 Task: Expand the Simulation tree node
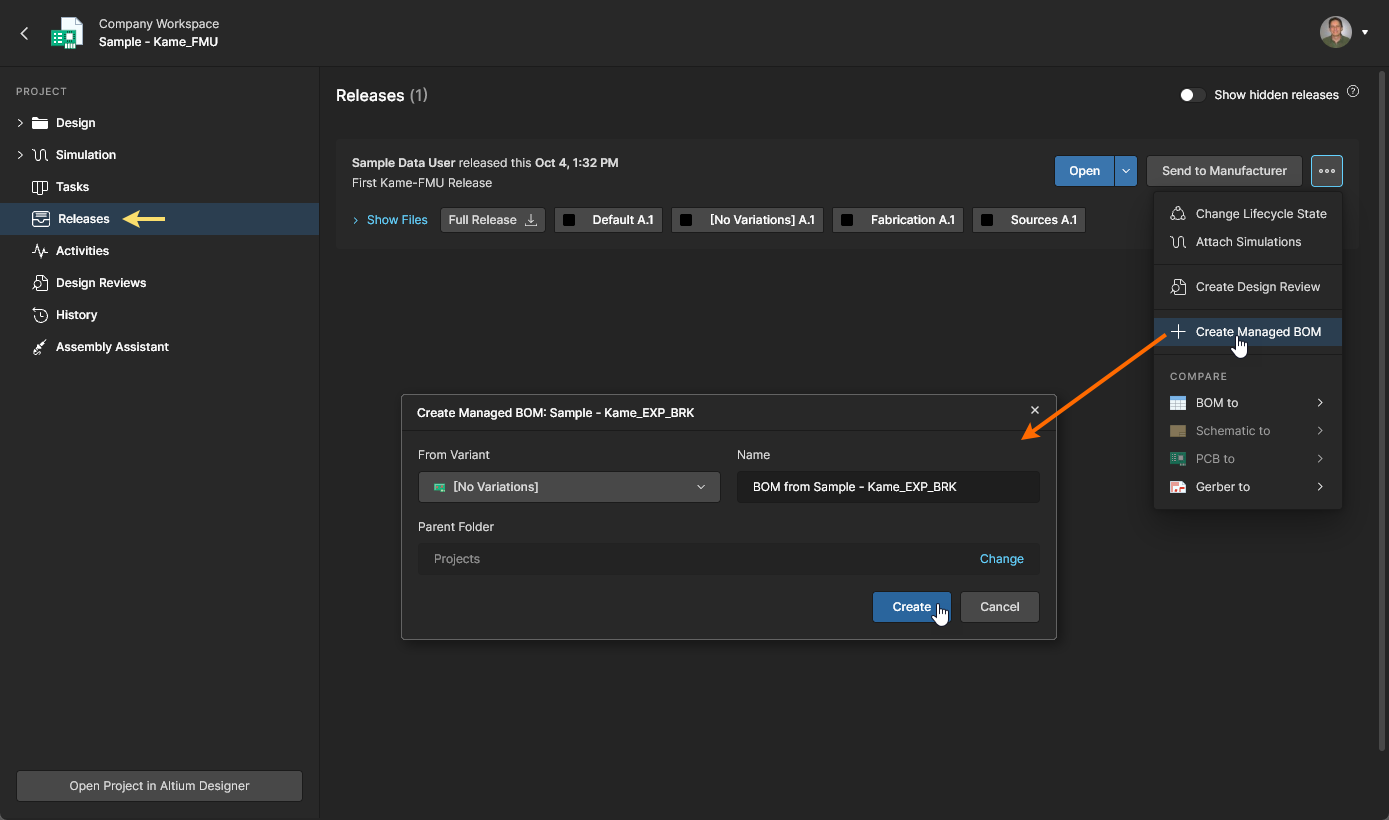pos(20,155)
